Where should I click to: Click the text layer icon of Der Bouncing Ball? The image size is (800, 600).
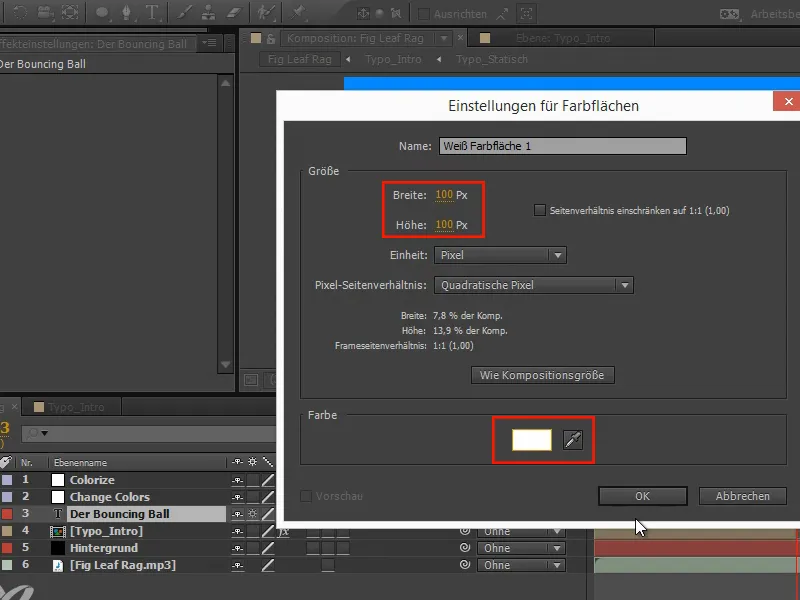tap(58, 514)
